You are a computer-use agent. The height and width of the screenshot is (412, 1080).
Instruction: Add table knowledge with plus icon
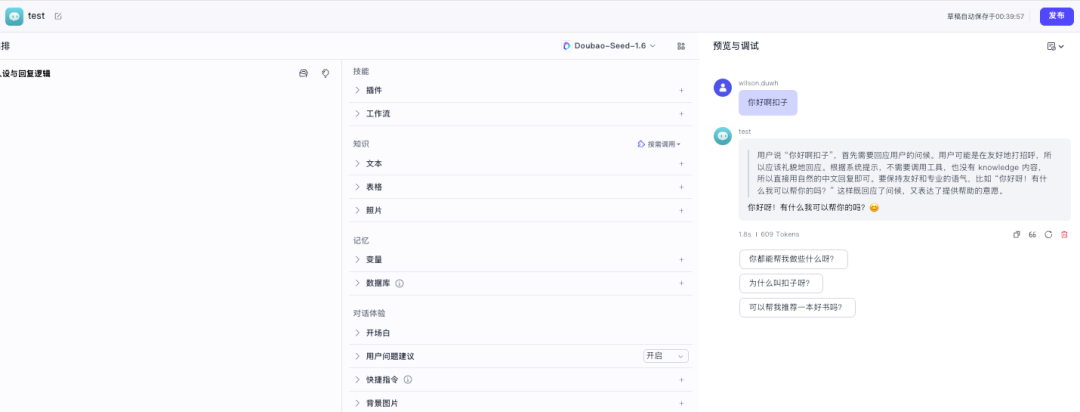click(681, 187)
